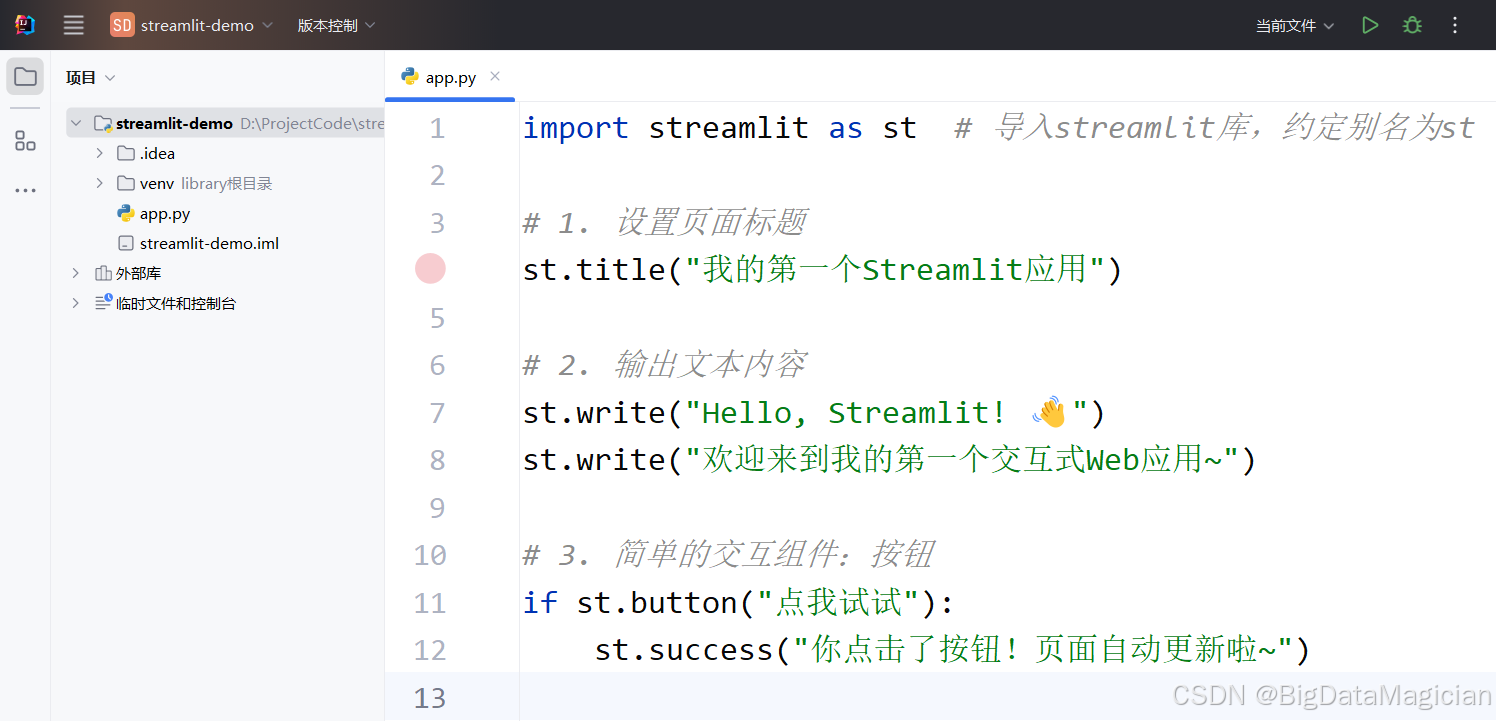
Task: Open the 版本控制 dropdown
Action: [x=336, y=25]
